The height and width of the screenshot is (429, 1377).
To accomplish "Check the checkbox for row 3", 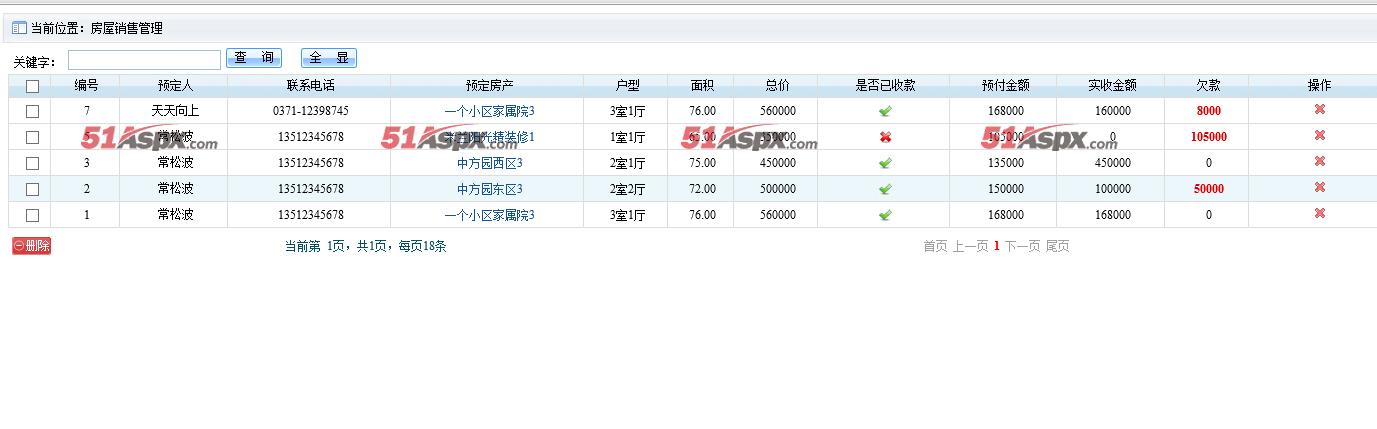I will pyautogui.click(x=32, y=163).
